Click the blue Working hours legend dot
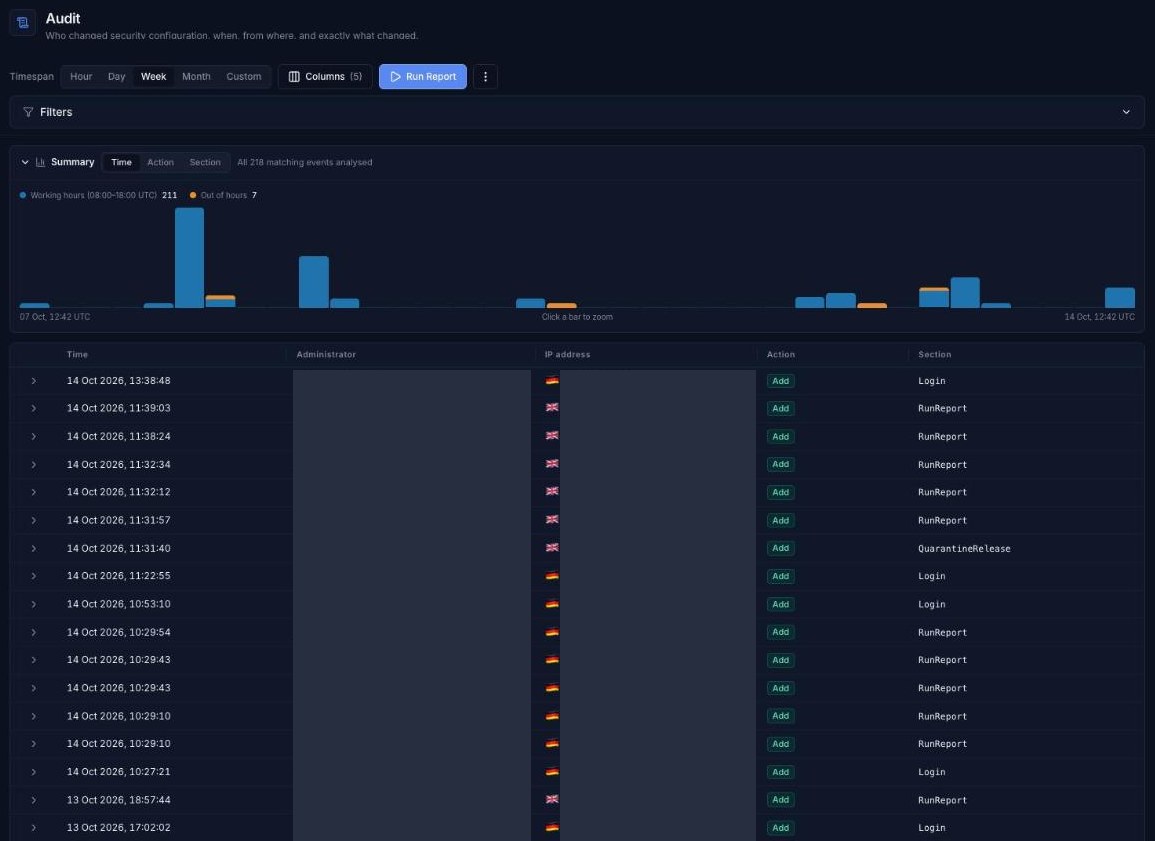The image size is (1155, 841). click(23, 195)
